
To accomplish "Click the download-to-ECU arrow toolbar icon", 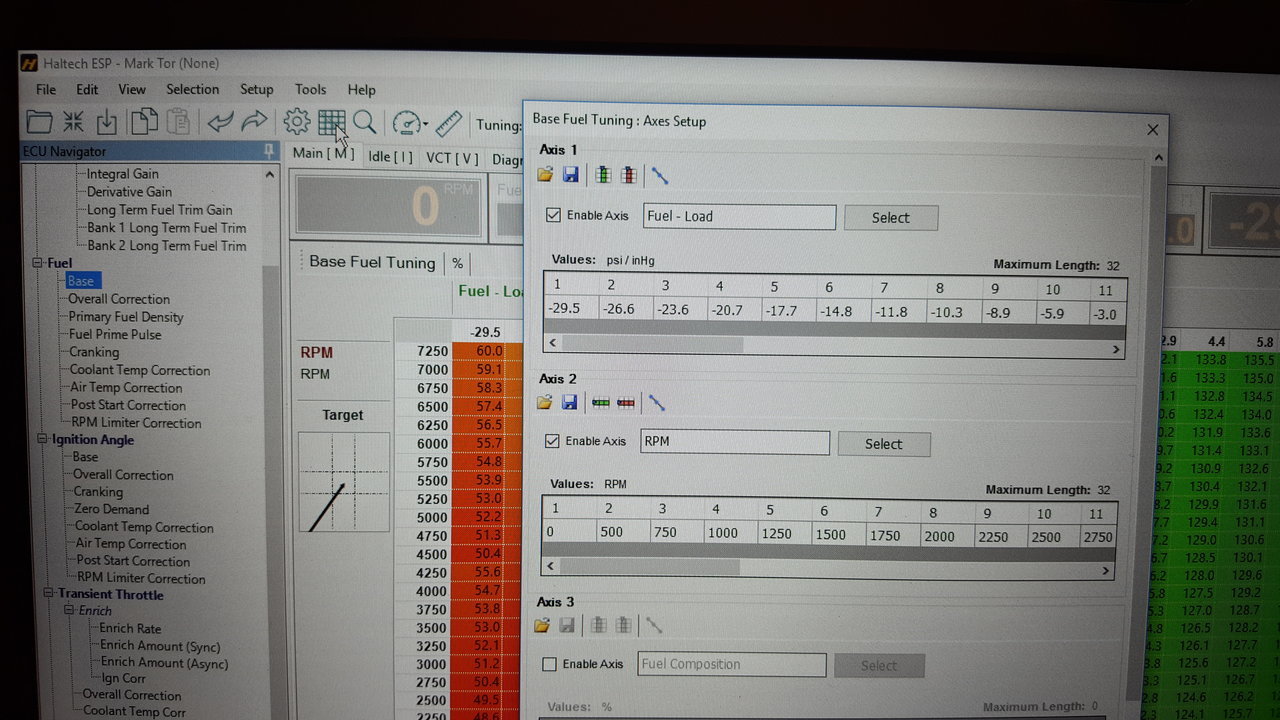I will [x=107, y=122].
